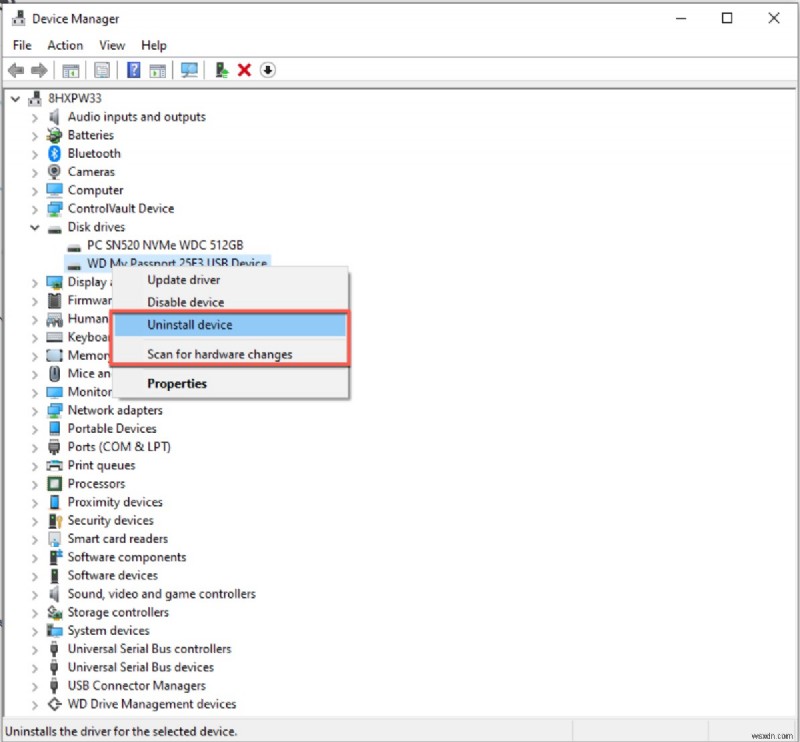Select the Software devices row
The width and height of the screenshot is (800, 742).
click(113, 575)
